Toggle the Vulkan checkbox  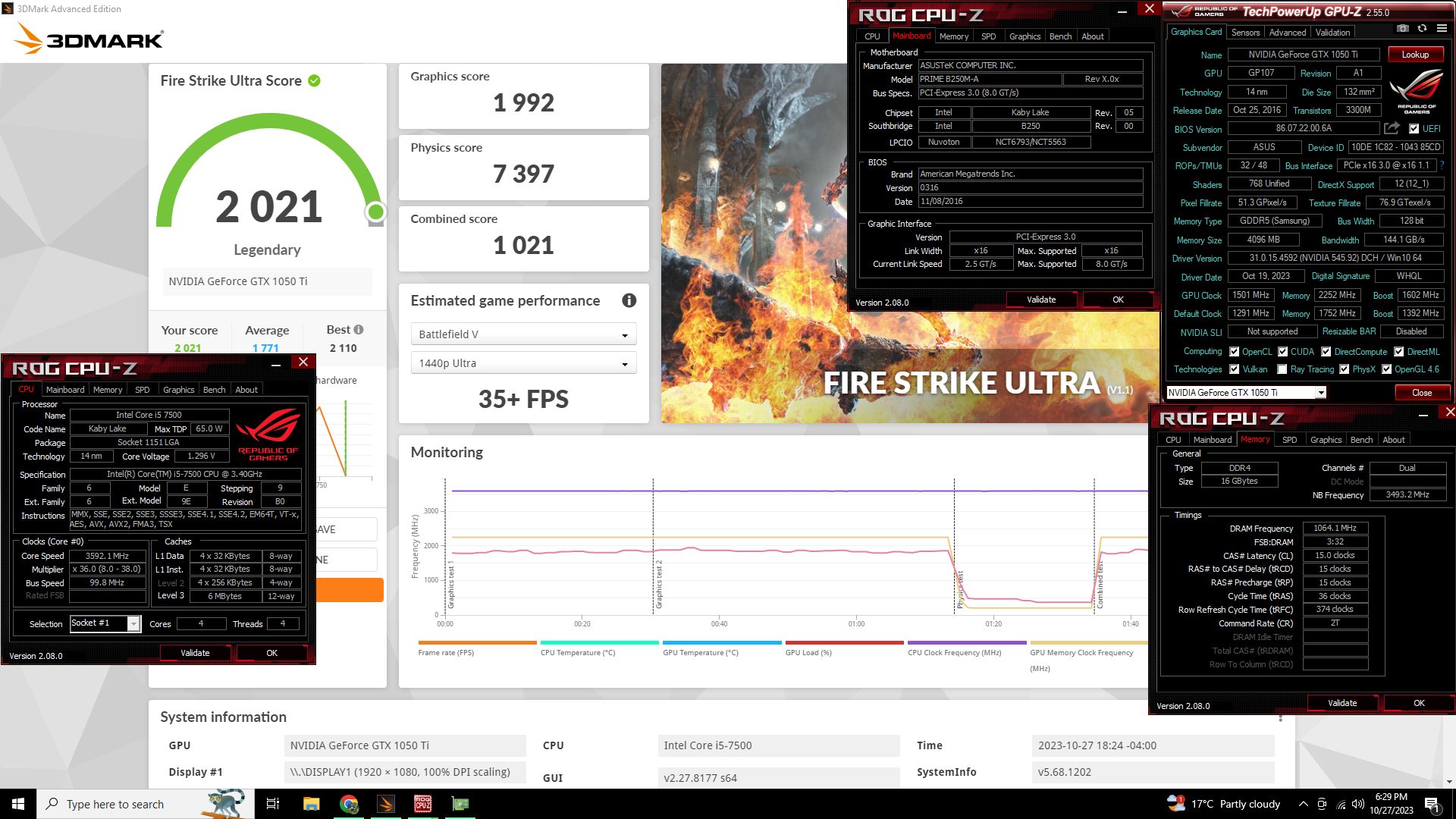coord(1235,369)
